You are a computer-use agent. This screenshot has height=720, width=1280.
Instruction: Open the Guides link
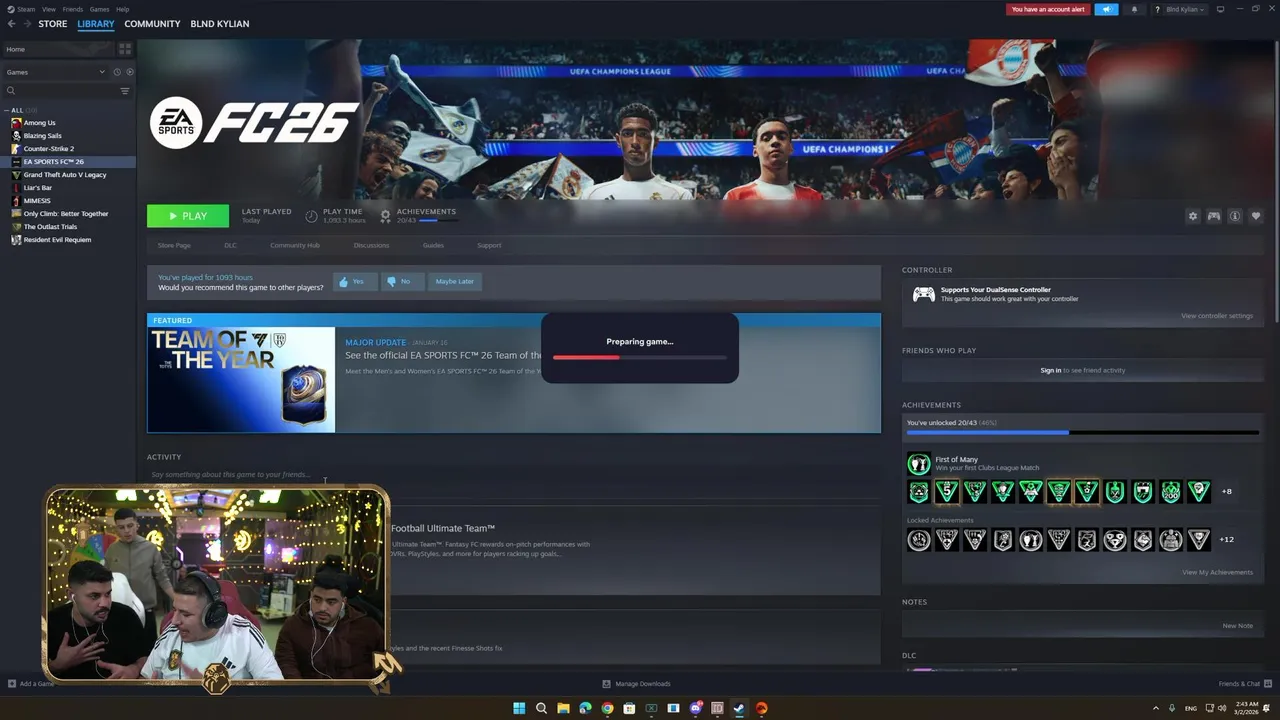click(433, 245)
